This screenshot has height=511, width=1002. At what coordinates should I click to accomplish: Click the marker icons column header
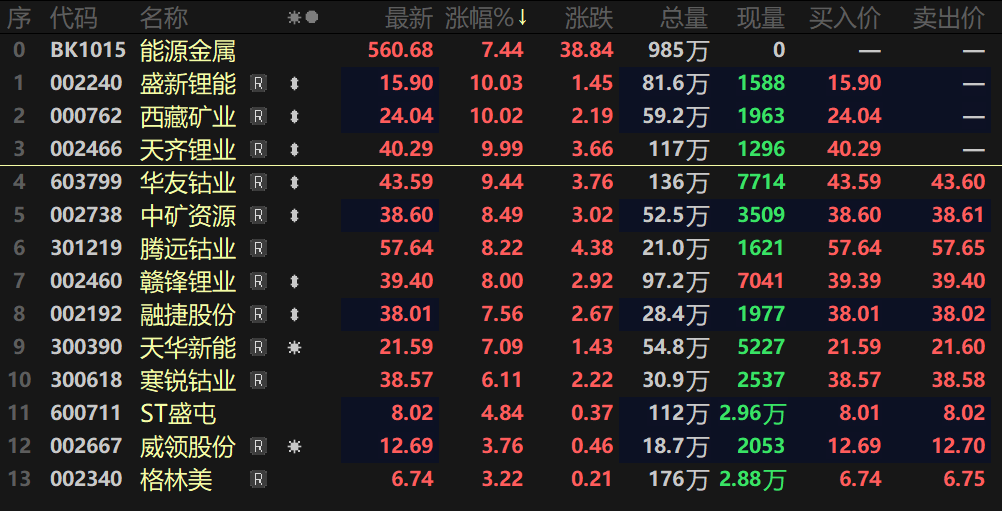pos(302,18)
